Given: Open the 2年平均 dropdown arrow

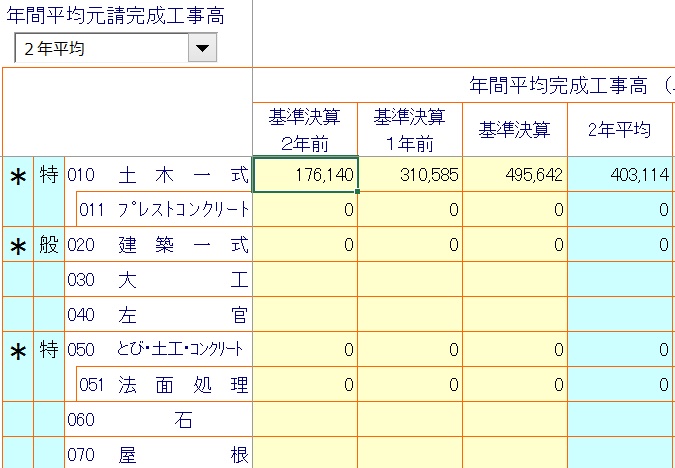Looking at the screenshot, I should pos(202,47).
